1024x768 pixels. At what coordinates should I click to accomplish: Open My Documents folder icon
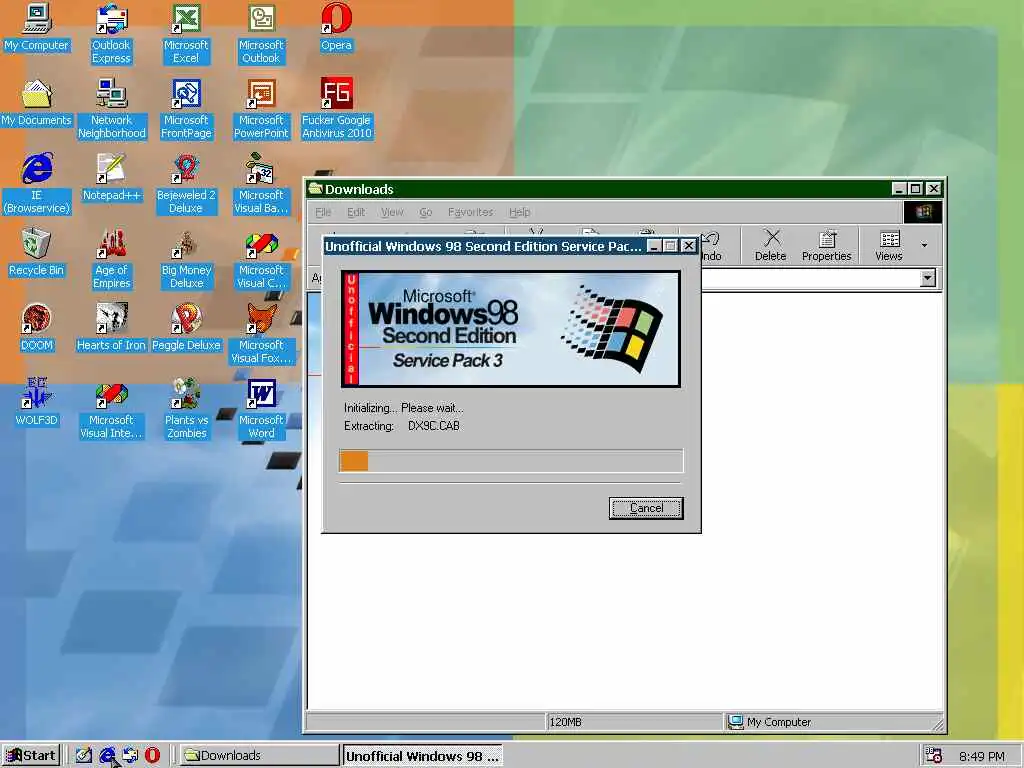37,103
